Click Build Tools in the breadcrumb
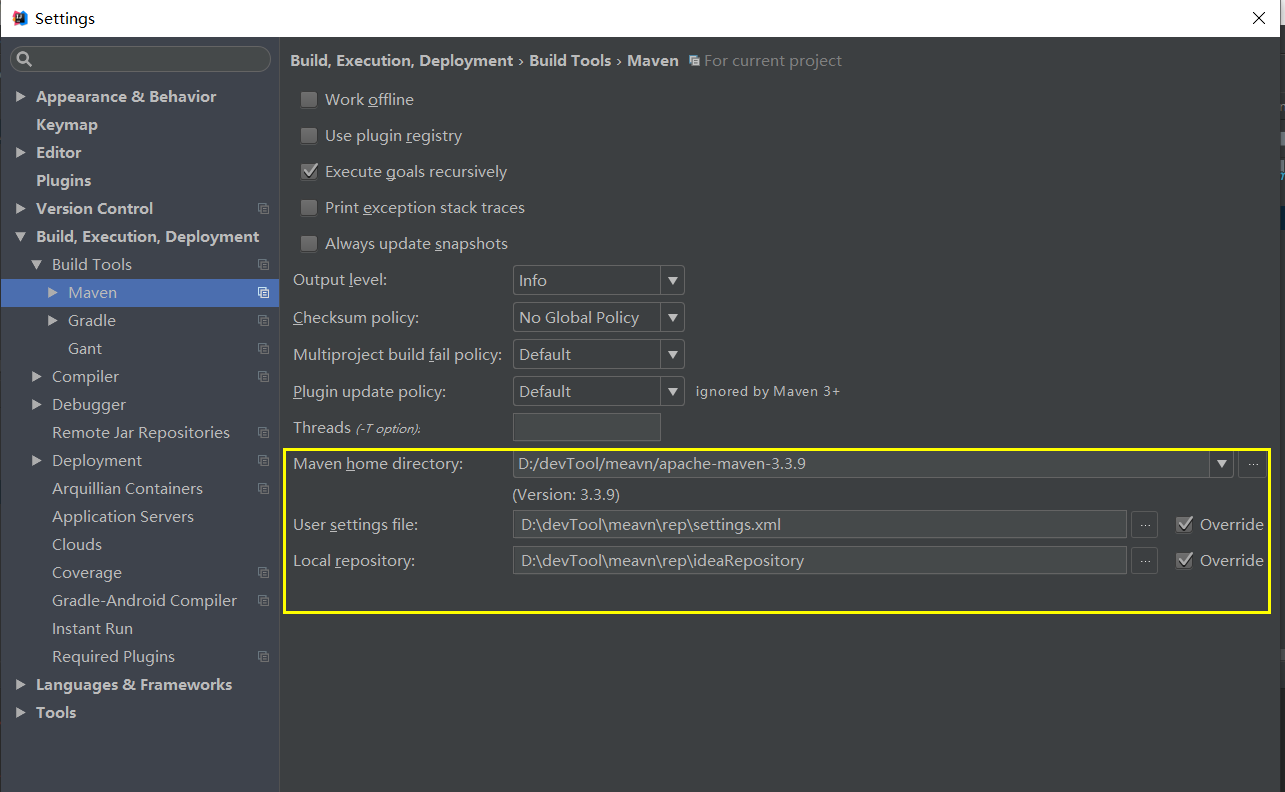 pyautogui.click(x=570, y=61)
